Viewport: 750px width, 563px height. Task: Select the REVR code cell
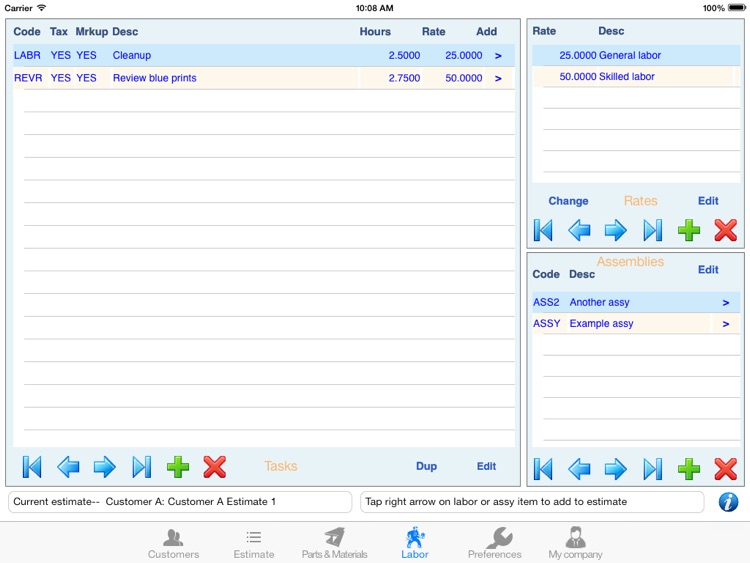(28, 78)
